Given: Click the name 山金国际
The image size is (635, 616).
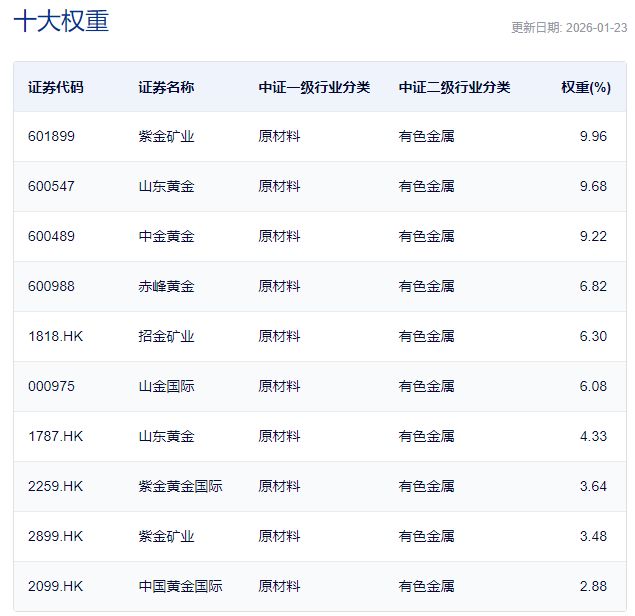Looking at the screenshot, I should pyautogui.click(x=166, y=386).
